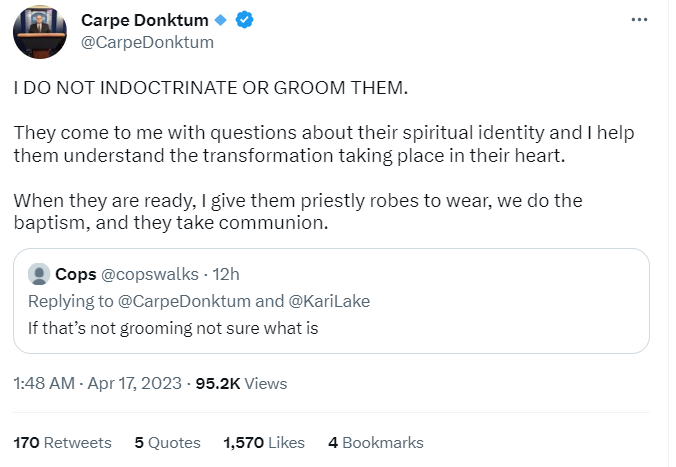Show the 1,570 Likes list
Viewport: 676px width, 467px height.
(x=263, y=442)
